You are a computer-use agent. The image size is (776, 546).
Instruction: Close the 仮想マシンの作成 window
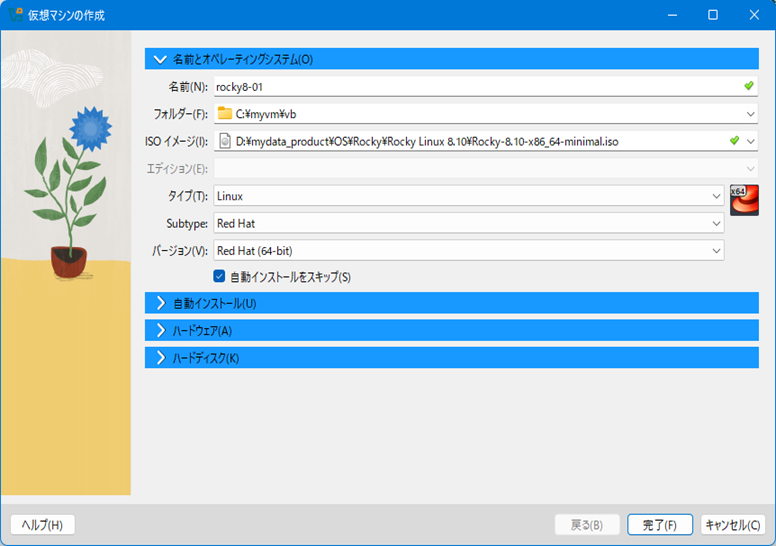tap(754, 15)
